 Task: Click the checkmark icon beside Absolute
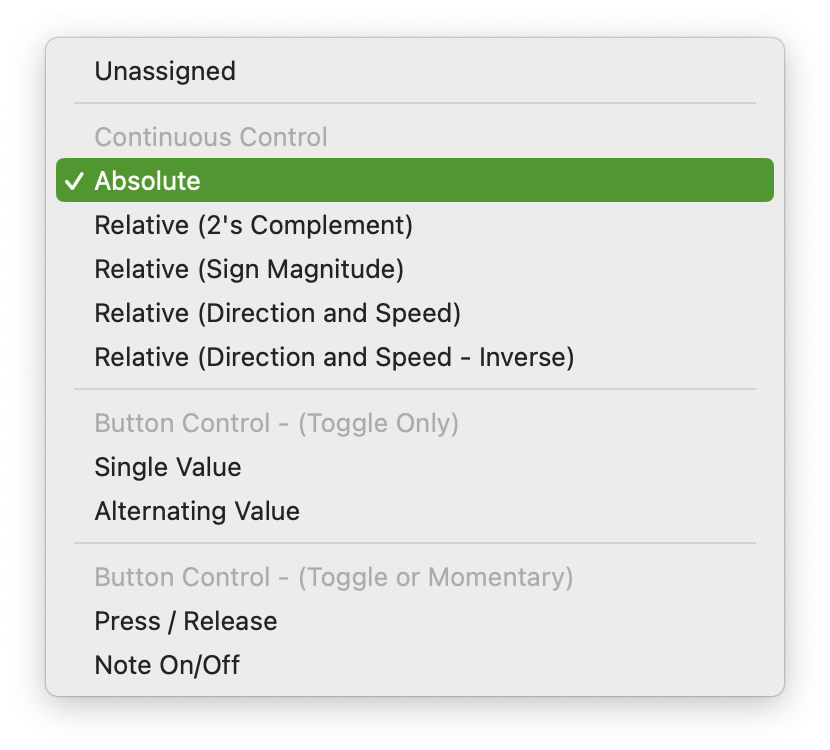click(74, 181)
